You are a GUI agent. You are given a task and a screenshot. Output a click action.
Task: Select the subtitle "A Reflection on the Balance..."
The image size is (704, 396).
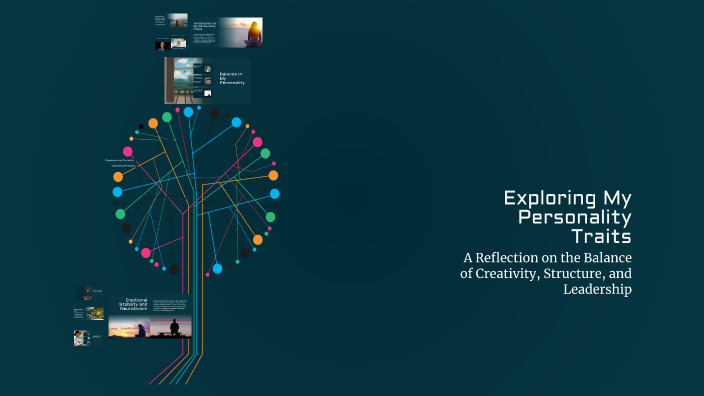point(546,273)
